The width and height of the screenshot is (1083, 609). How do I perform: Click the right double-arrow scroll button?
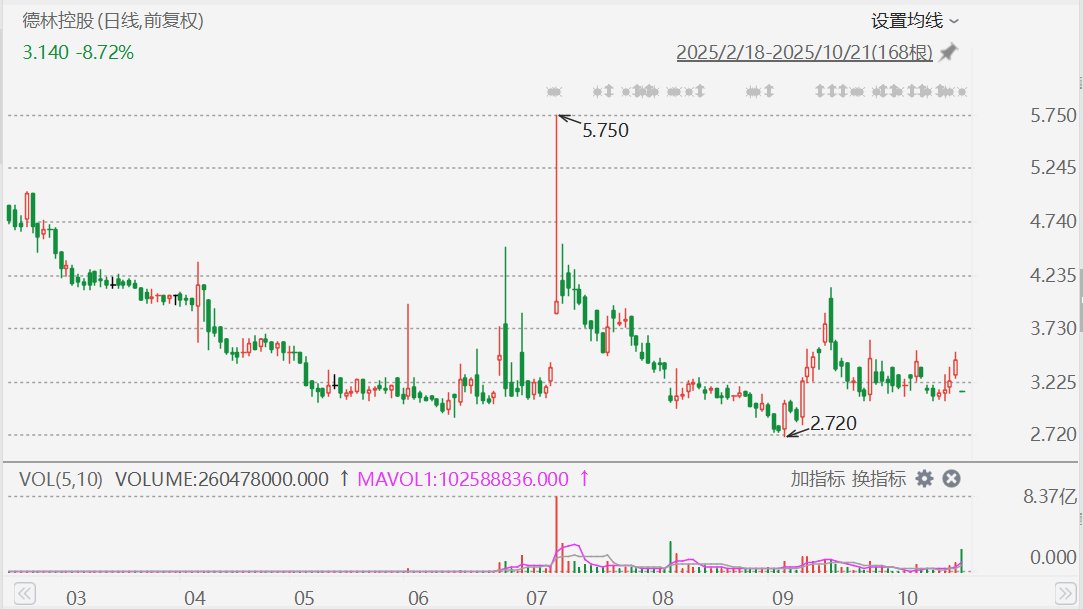point(1066,593)
